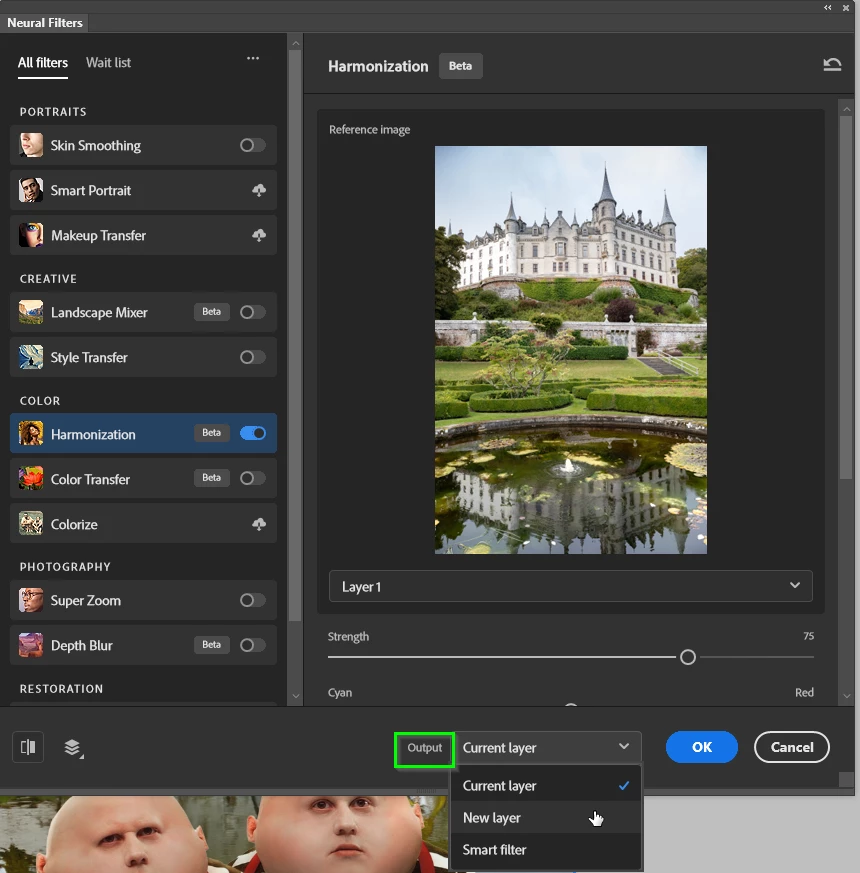Click the PORTRAITS section heading
Image resolution: width=860 pixels, height=873 pixels.
(x=53, y=112)
